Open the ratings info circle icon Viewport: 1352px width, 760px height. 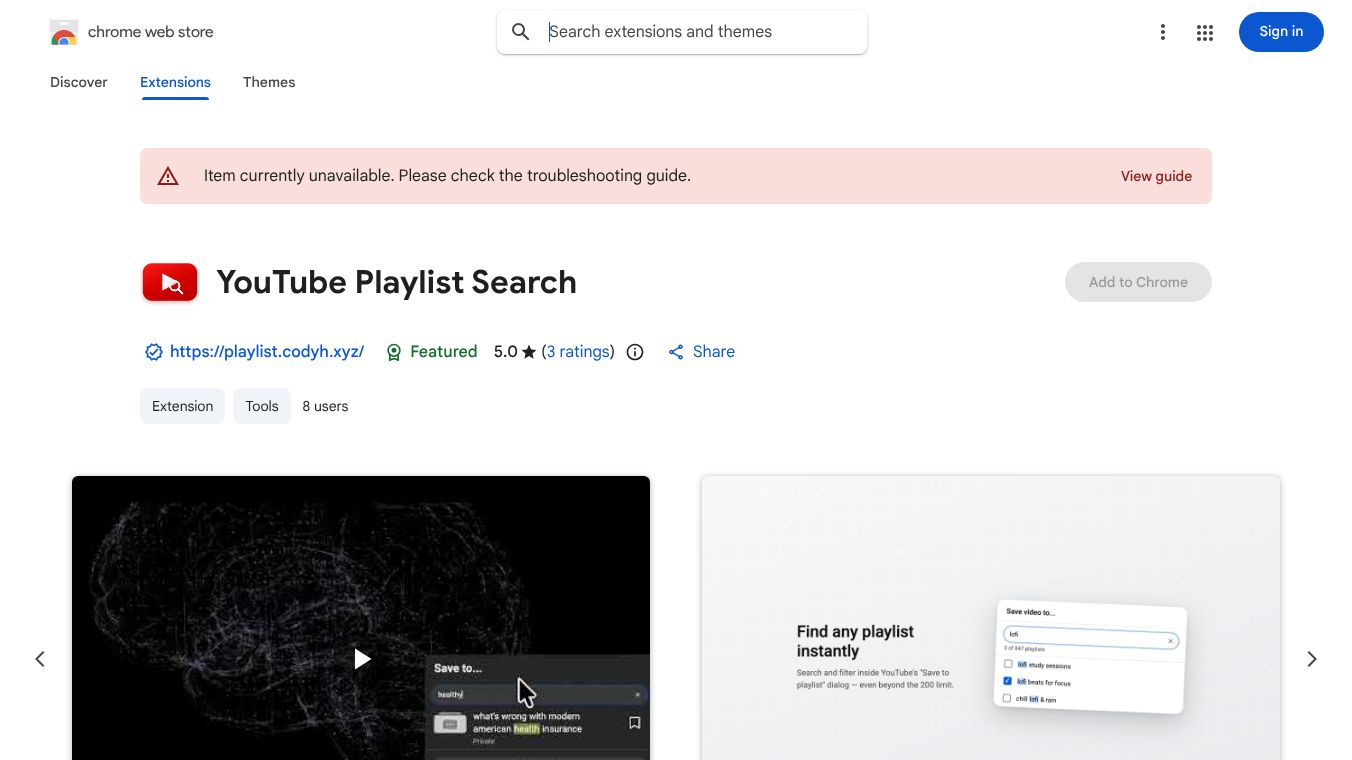(635, 352)
